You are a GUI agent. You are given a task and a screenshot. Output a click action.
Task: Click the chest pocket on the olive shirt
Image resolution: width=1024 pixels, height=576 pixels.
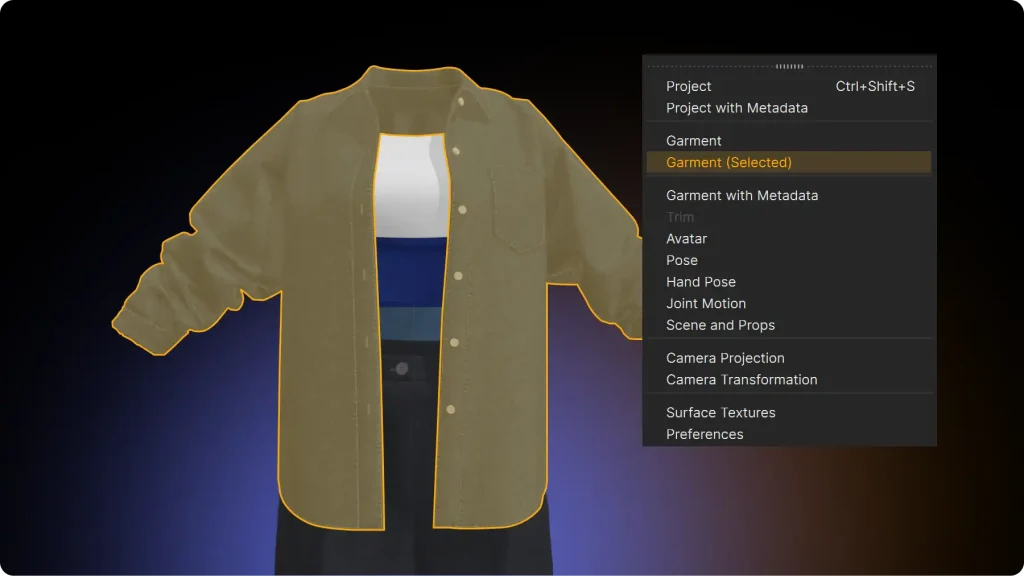(x=516, y=207)
